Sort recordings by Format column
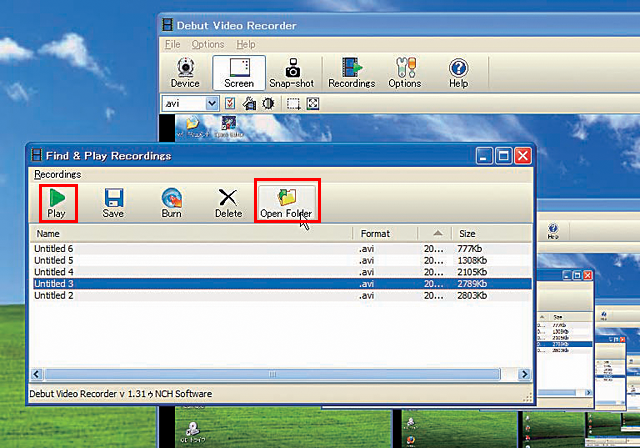Image resolution: width=640 pixels, height=448 pixels. click(x=385, y=233)
